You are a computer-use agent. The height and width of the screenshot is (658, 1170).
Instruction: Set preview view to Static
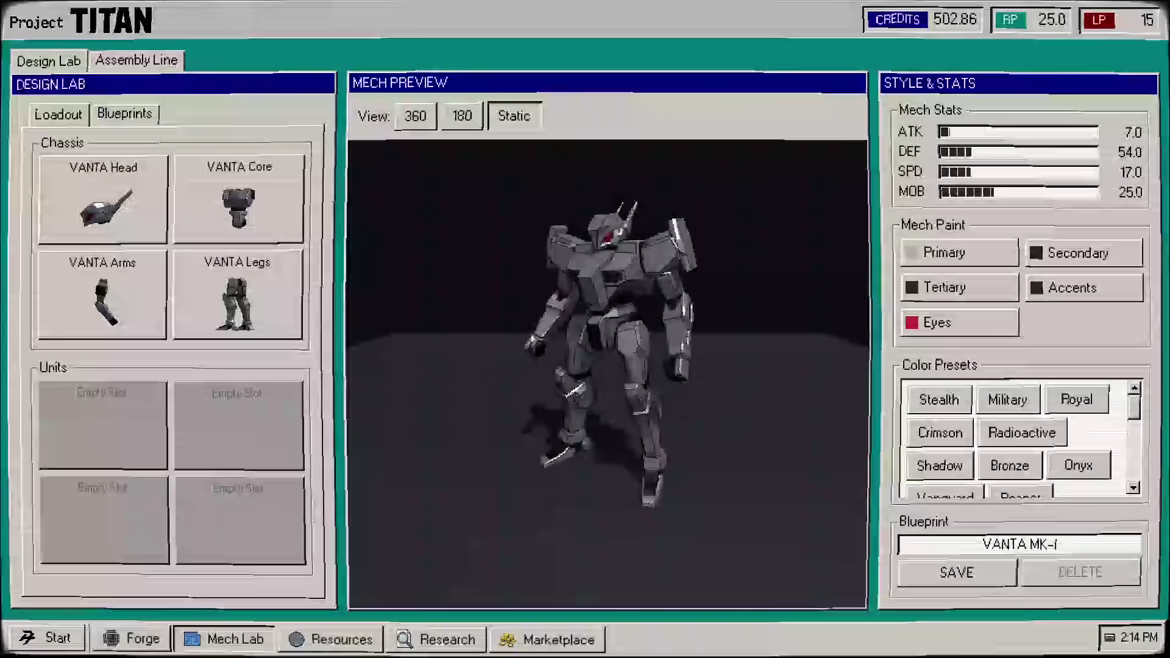tap(514, 116)
